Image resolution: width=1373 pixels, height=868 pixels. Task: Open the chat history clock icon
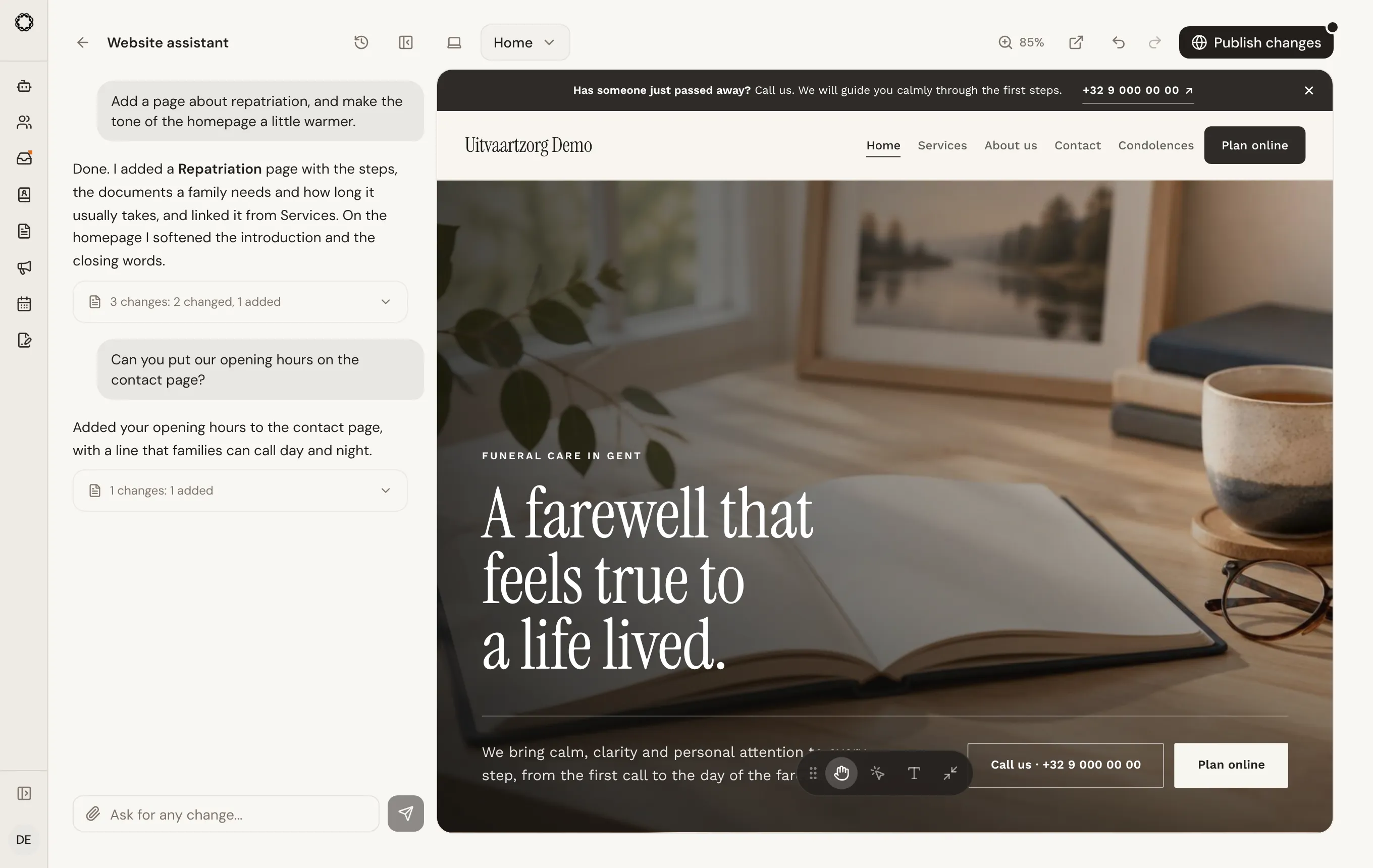[x=361, y=42]
